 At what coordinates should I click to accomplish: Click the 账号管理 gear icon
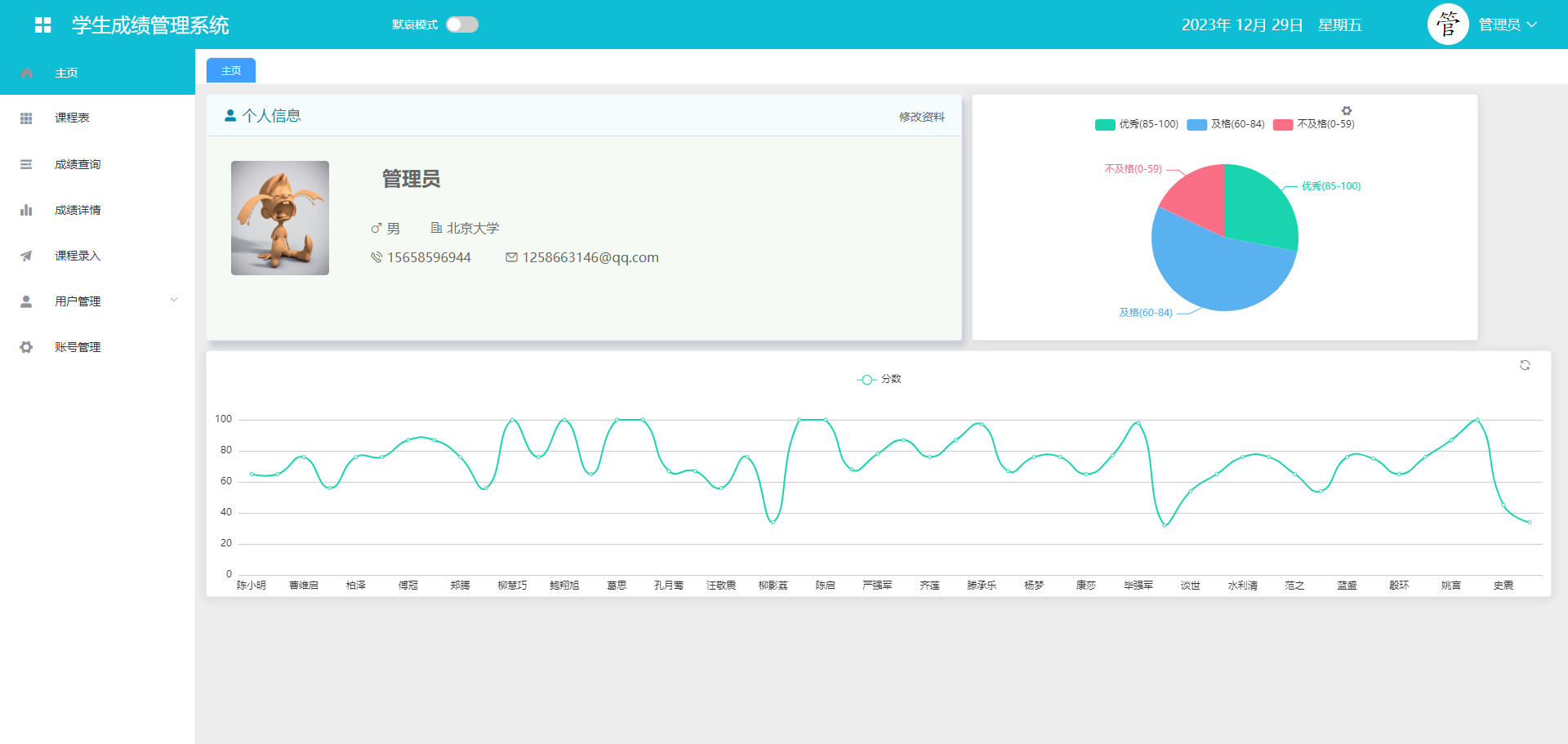coord(26,347)
